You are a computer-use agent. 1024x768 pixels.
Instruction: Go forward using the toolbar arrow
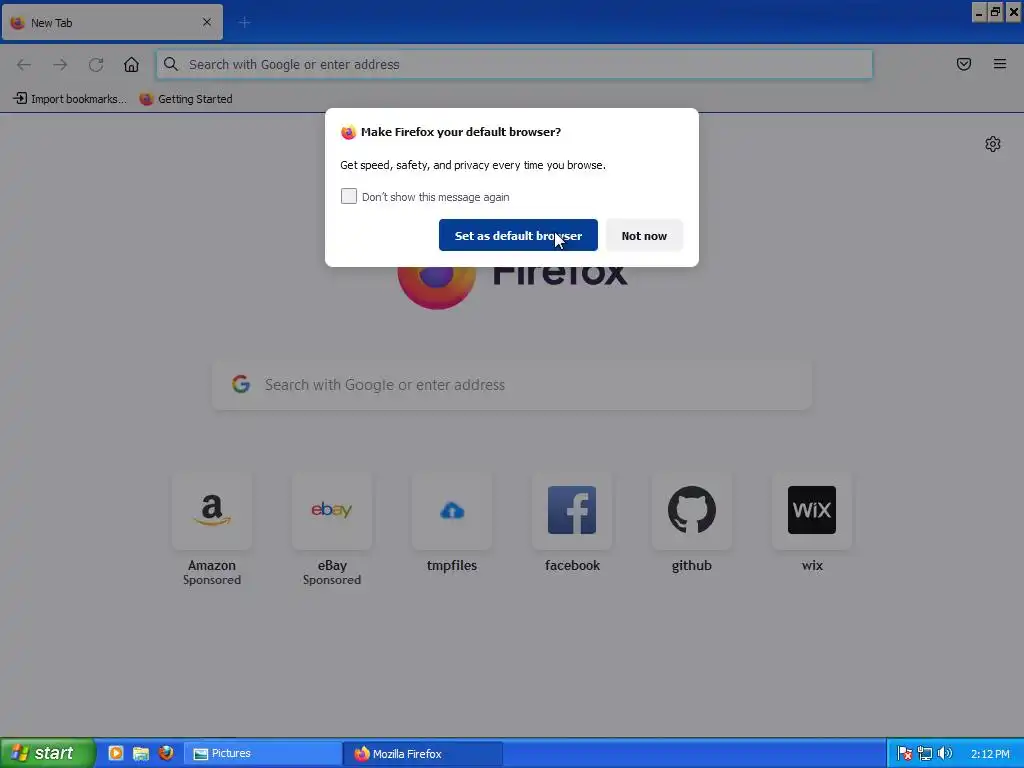[x=60, y=64]
